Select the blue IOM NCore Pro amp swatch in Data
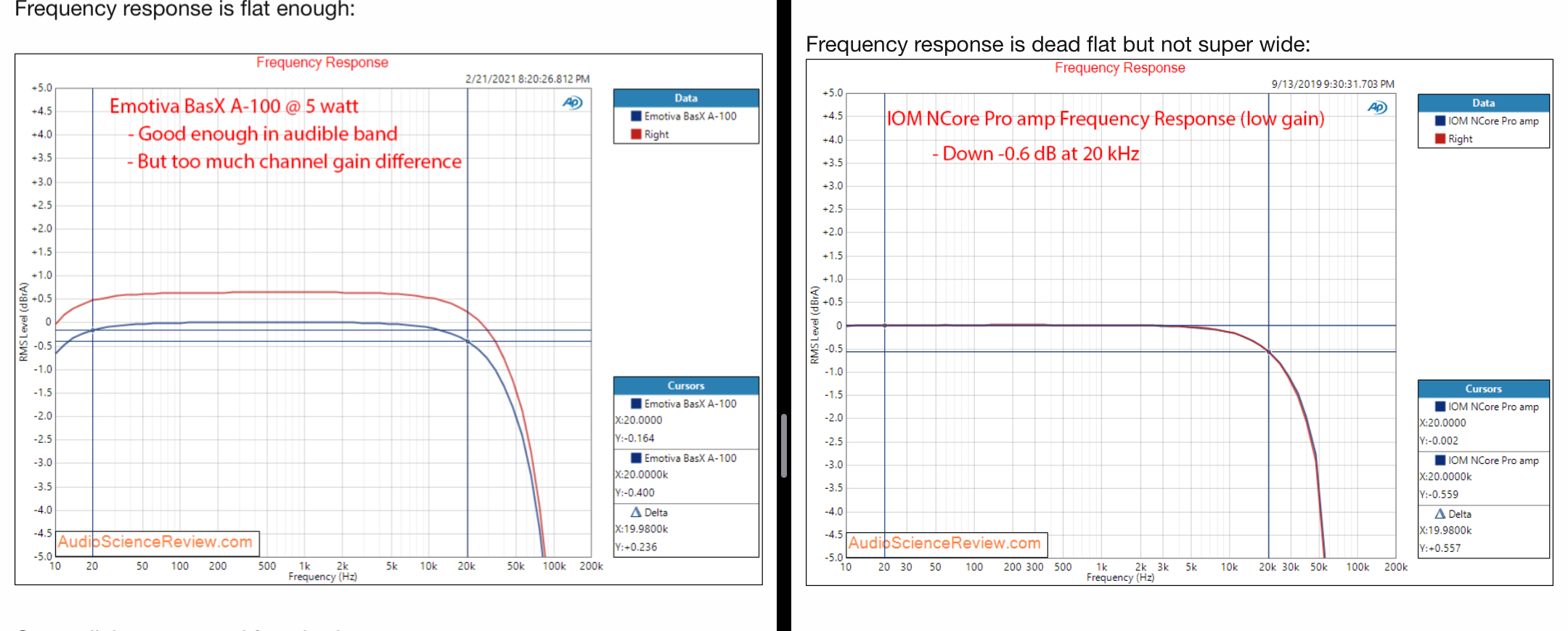The height and width of the screenshot is (631, 1568). pyautogui.click(x=1440, y=121)
